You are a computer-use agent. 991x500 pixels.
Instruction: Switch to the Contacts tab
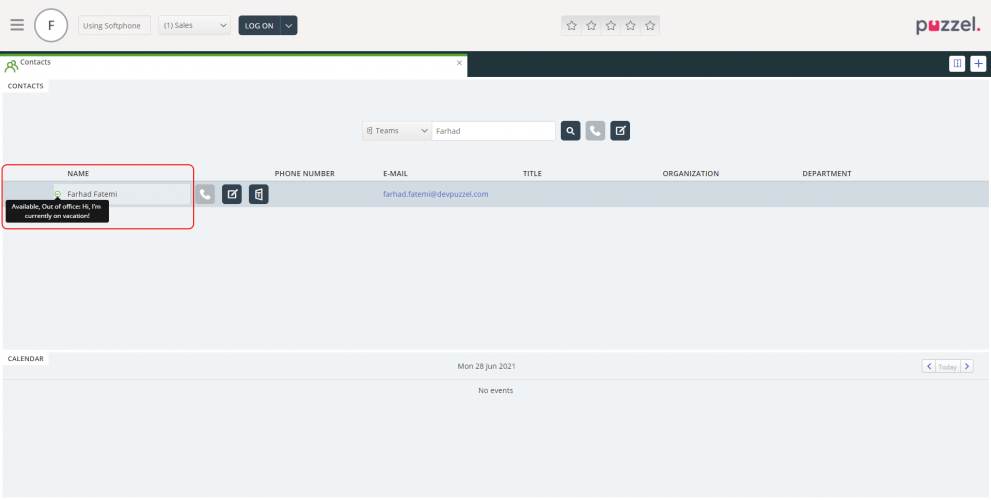(x=35, y=63)
